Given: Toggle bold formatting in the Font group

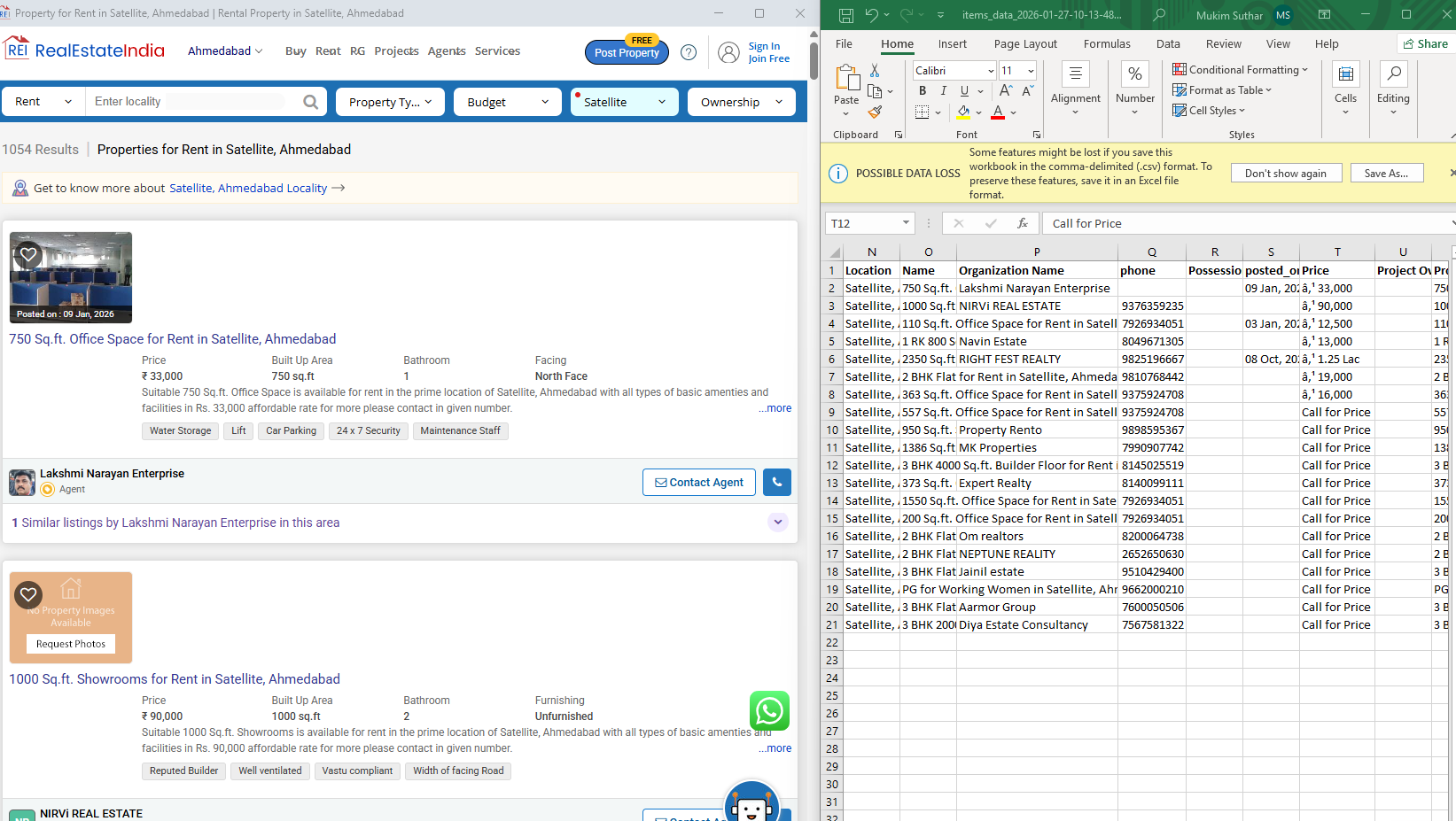Looking at the screenshot, I should (923, 90).
